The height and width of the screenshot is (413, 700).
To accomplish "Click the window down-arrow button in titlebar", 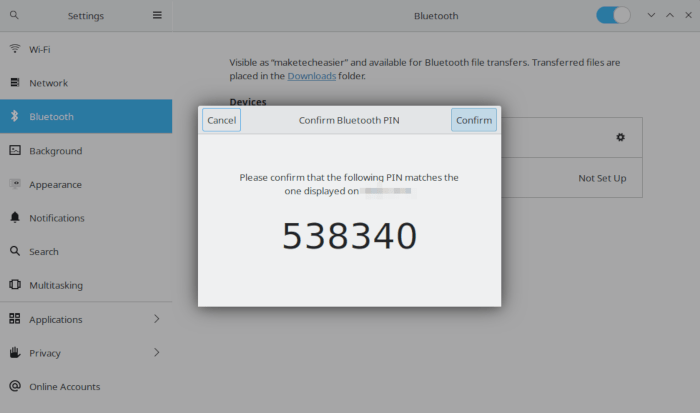I will click(651, 15).
